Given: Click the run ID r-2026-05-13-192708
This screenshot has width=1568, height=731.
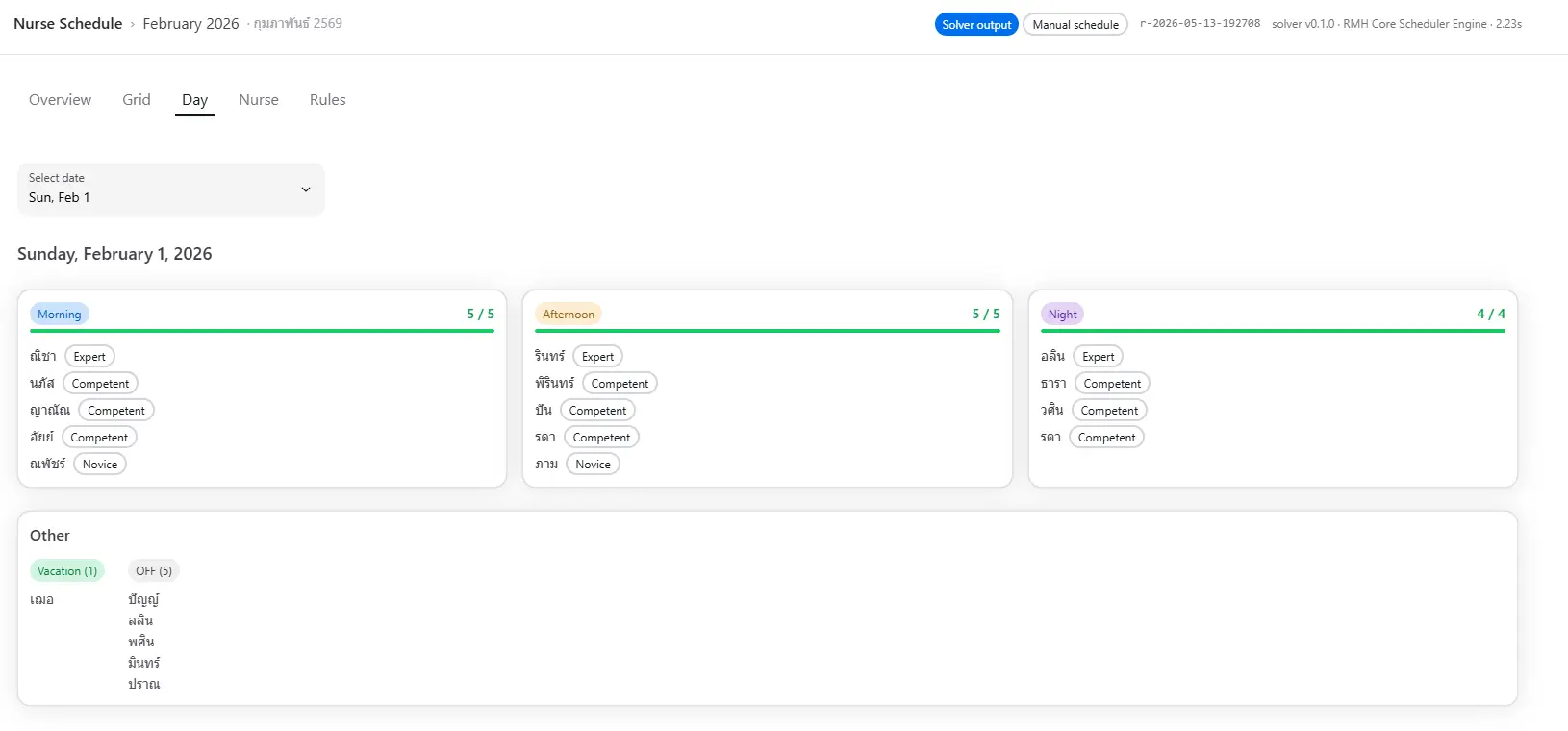Looking at the screenshot, I should [1200, 24].
